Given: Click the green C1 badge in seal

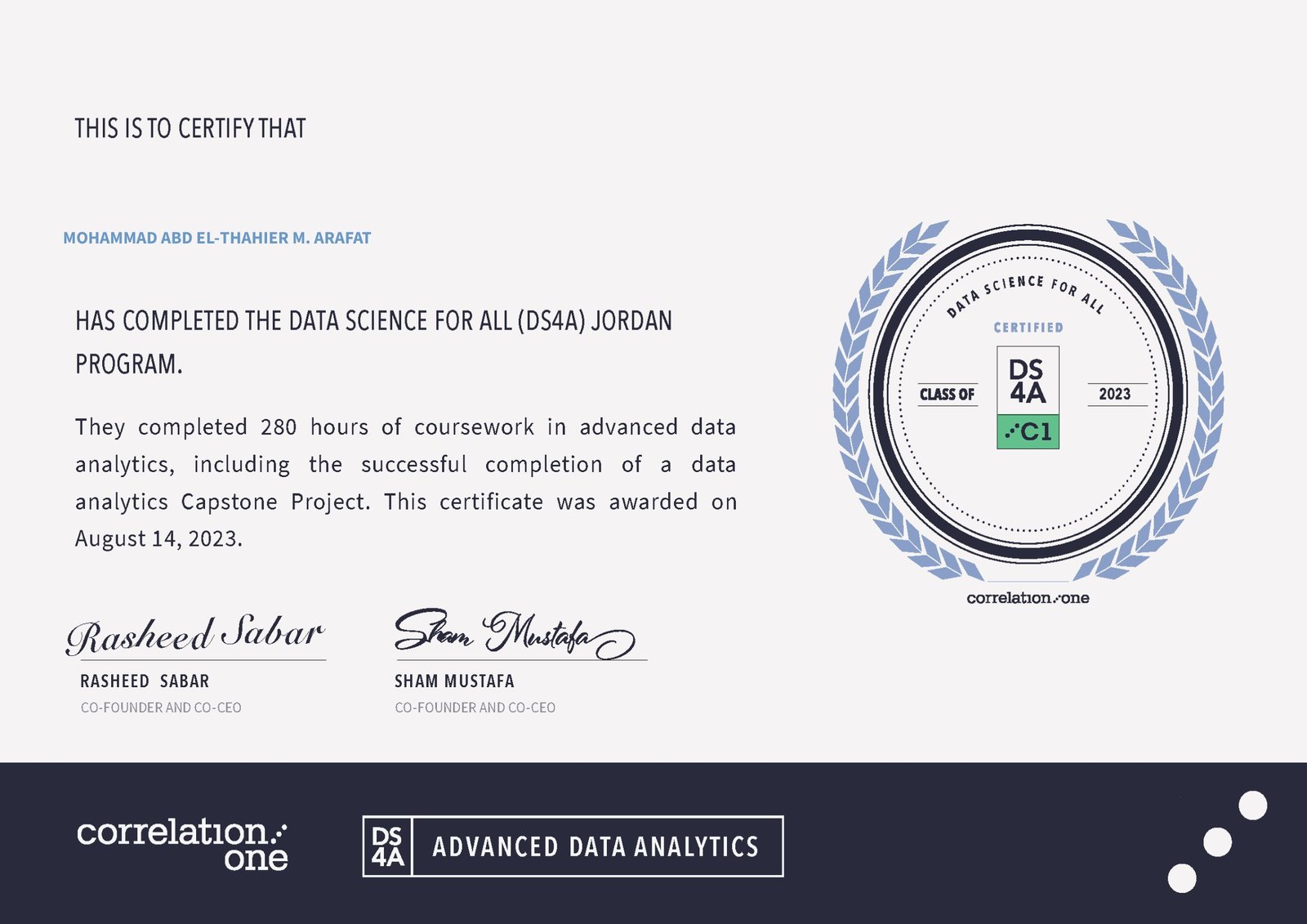Looking at the screenshot, I should click(1028, 431).
